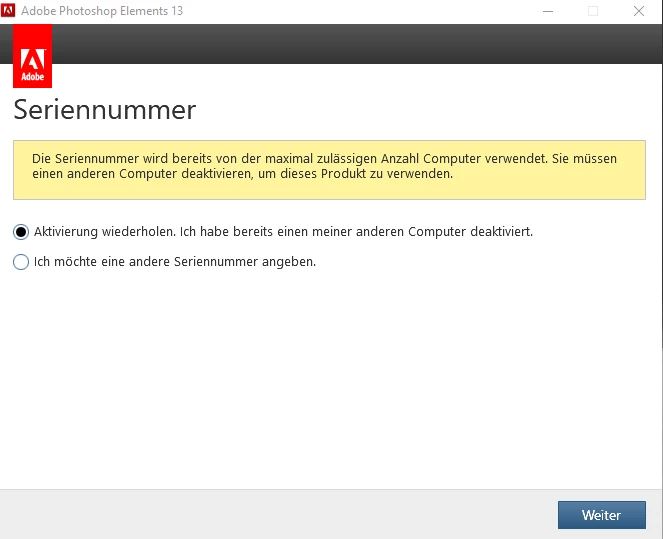Click the Seriennummer heading
Viewport: 663px width, 539px height.
coord(104,110)
